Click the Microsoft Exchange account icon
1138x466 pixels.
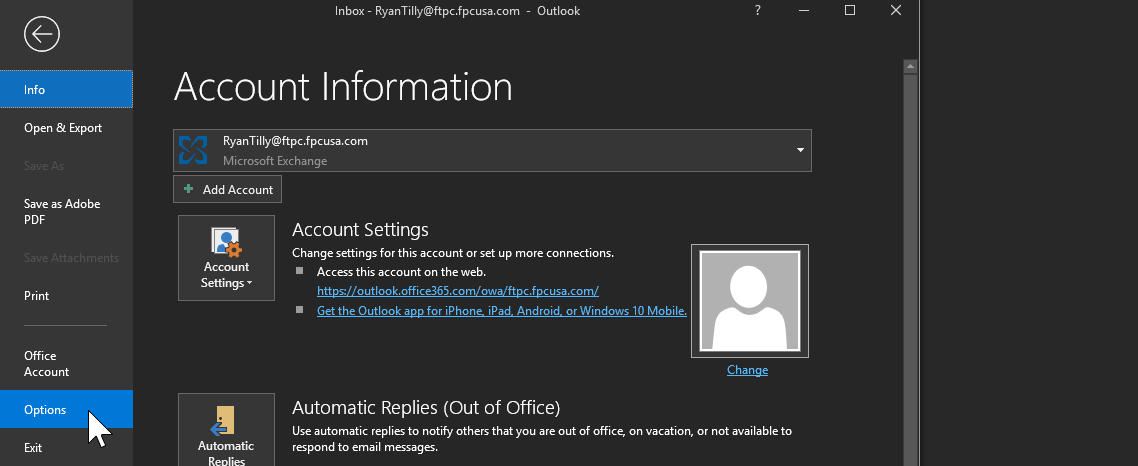coord(193,150)
